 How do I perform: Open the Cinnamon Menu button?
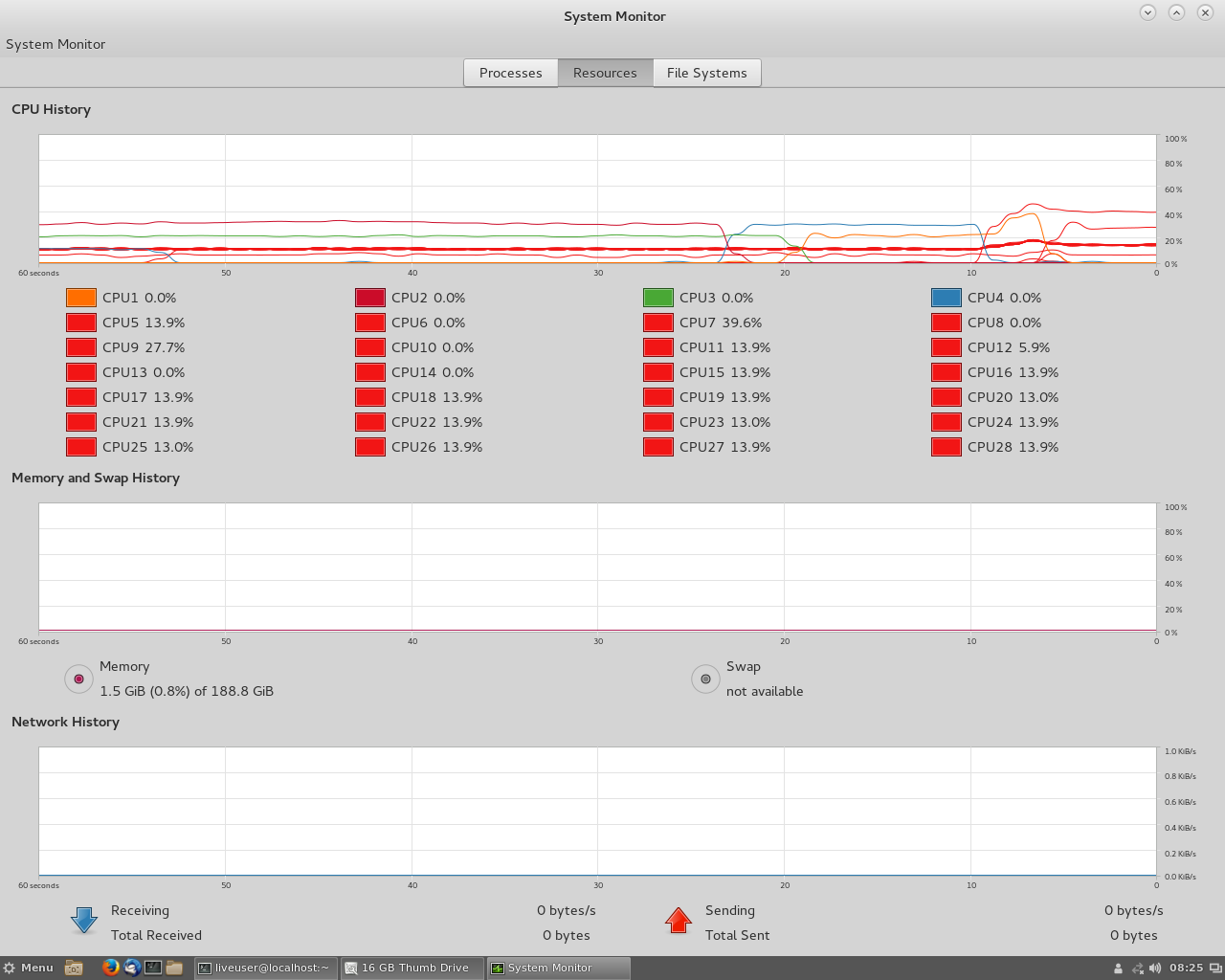[x=29, y=968]
